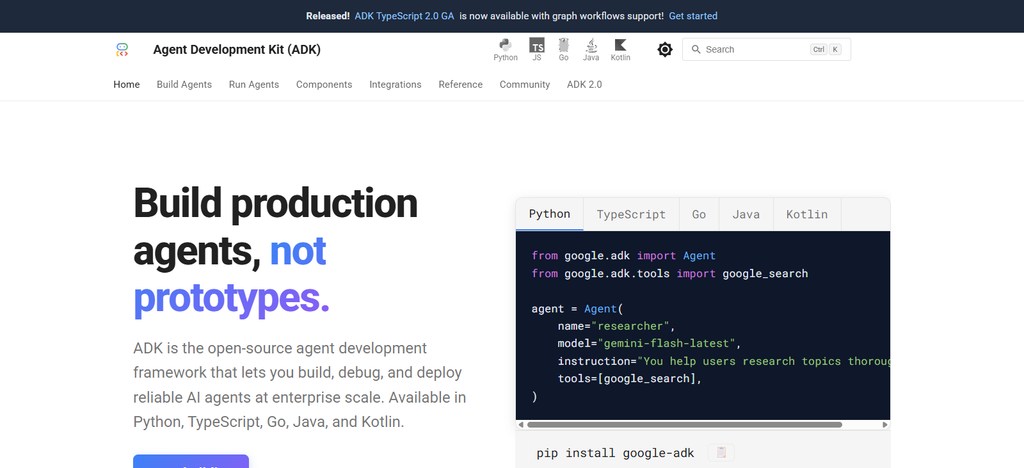Click the 'tools=[google_search],' code line

point(630,379)
